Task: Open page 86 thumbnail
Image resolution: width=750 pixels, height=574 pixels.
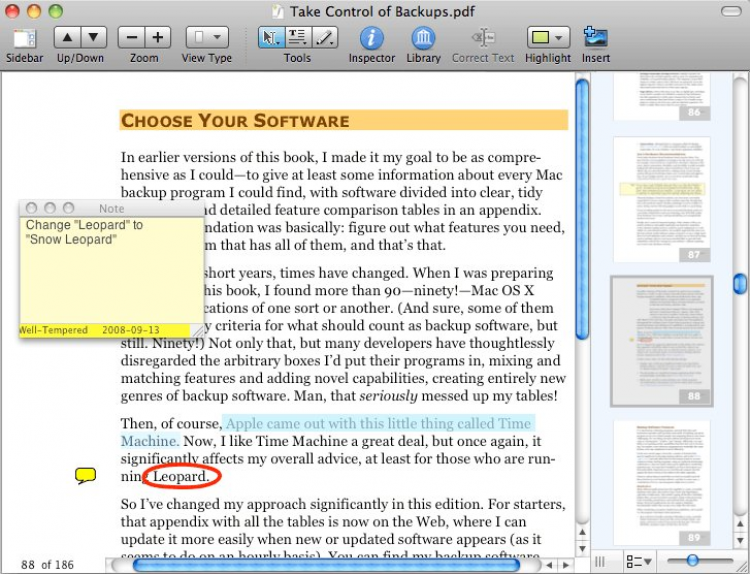Action: tap(662, 97)
